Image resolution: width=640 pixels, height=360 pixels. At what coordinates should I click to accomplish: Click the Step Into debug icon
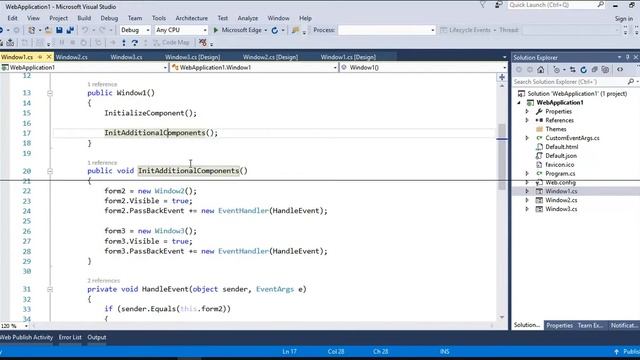[x=124, y=42]
